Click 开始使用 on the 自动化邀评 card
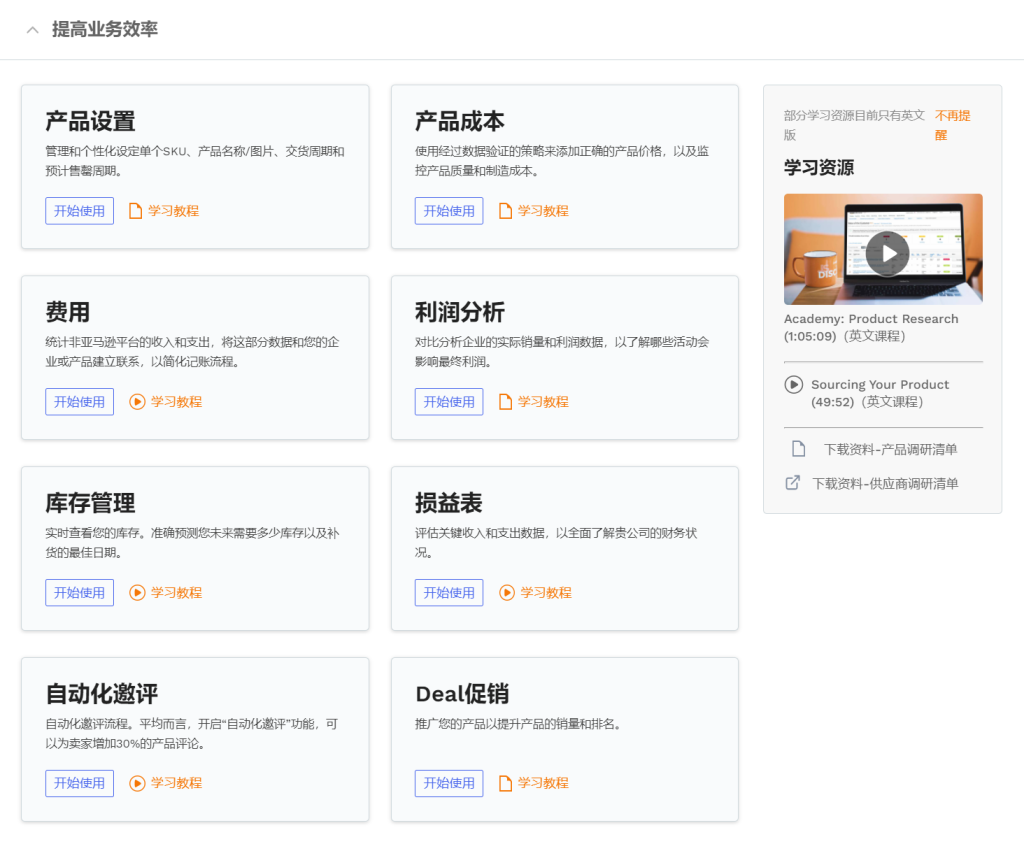This screenshot has width=1024, height=844. (x=79, y=783)
